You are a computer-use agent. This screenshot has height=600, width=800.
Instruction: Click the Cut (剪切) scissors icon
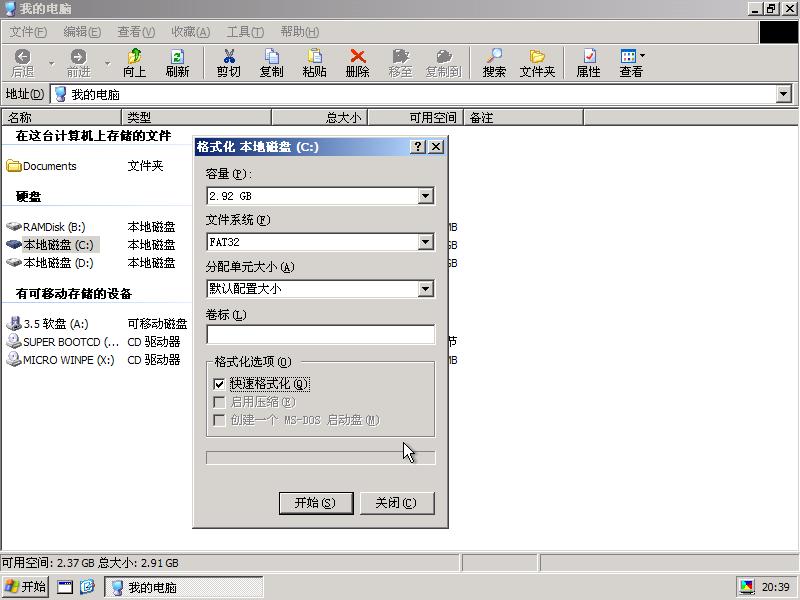(x=229, y=56)
